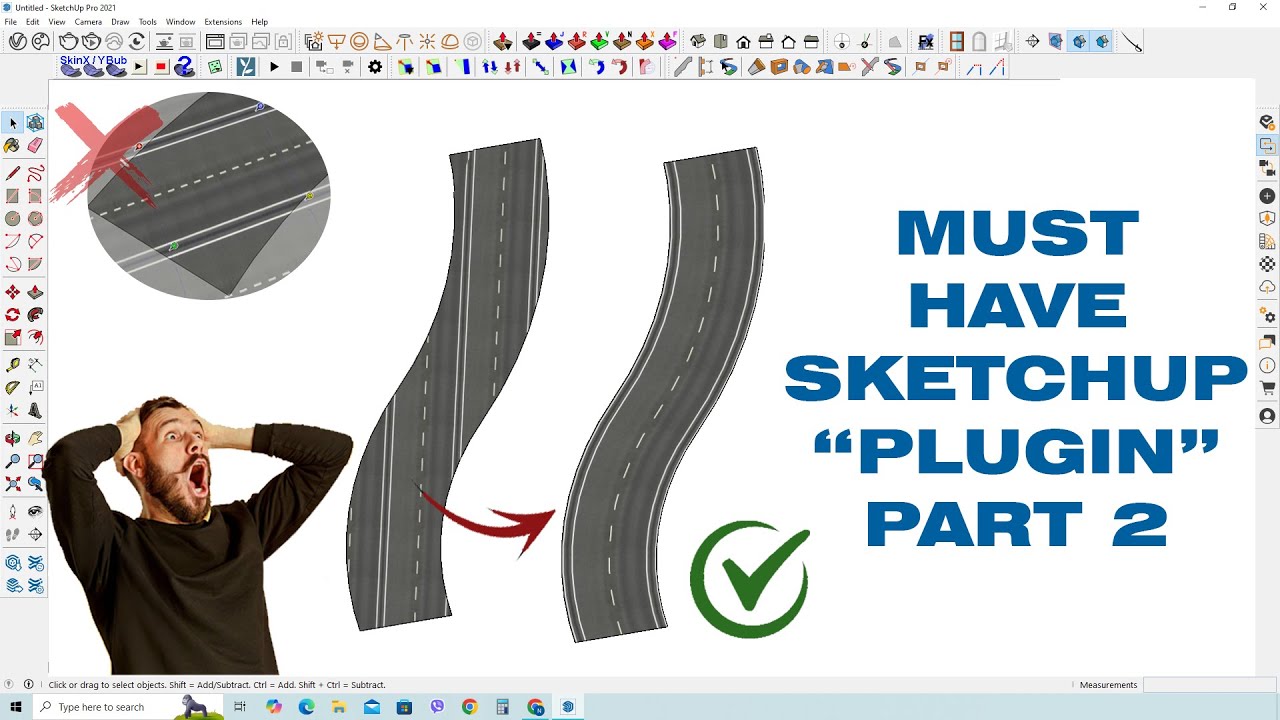The image size is (1280, 720).
Task: Activate the Line pencil tool
Action: click(x=13, y=174)
